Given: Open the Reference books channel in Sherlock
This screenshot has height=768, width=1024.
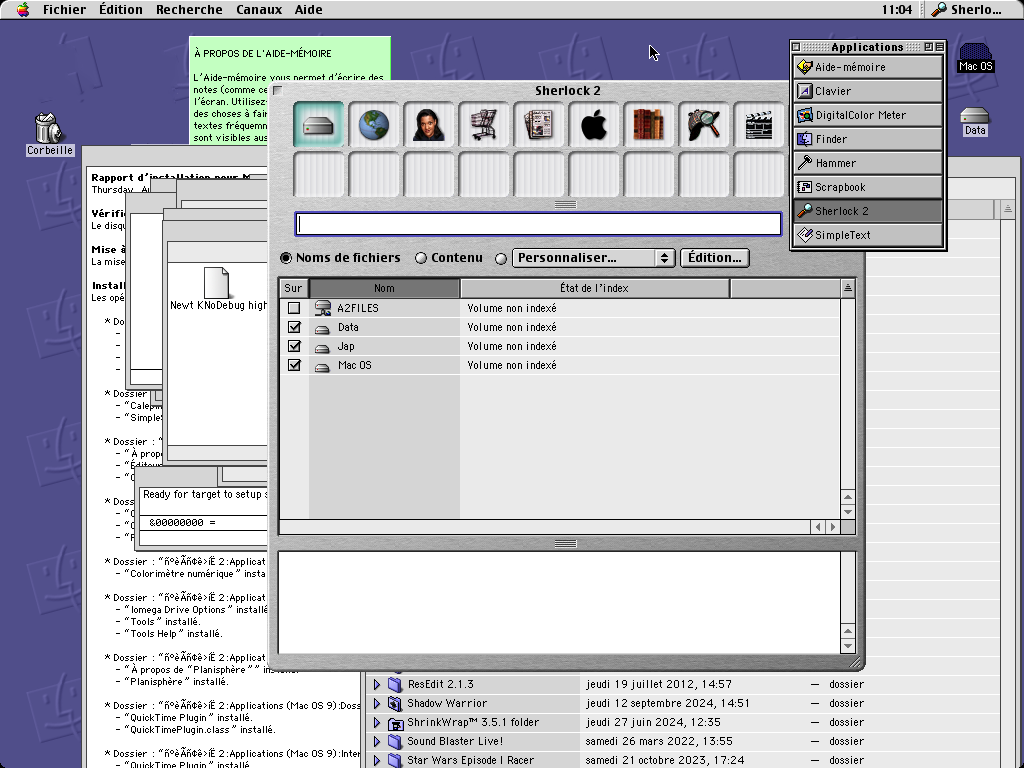Looking at the screenshot, I should point(648,124).
